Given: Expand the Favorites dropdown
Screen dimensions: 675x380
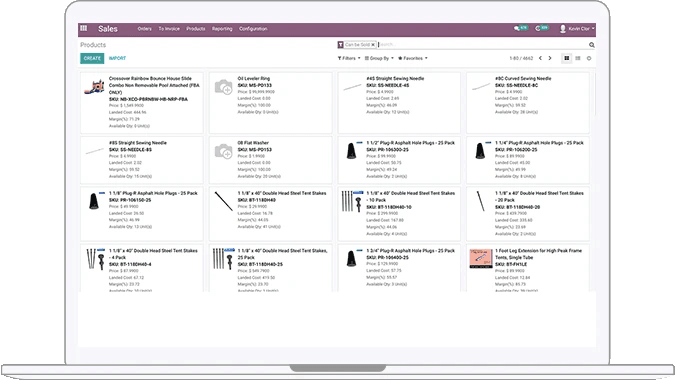Looking at the screenshot, I should click(413, 58).
